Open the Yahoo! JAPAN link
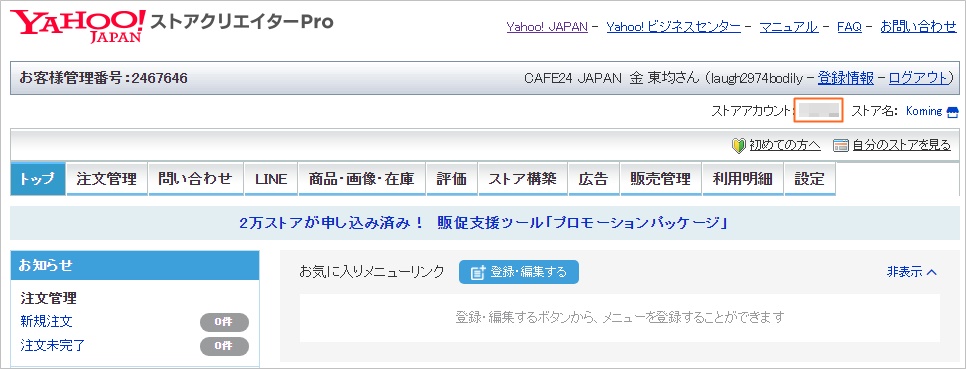The width and height of the screenshot is (966, 369). point(546,27)
